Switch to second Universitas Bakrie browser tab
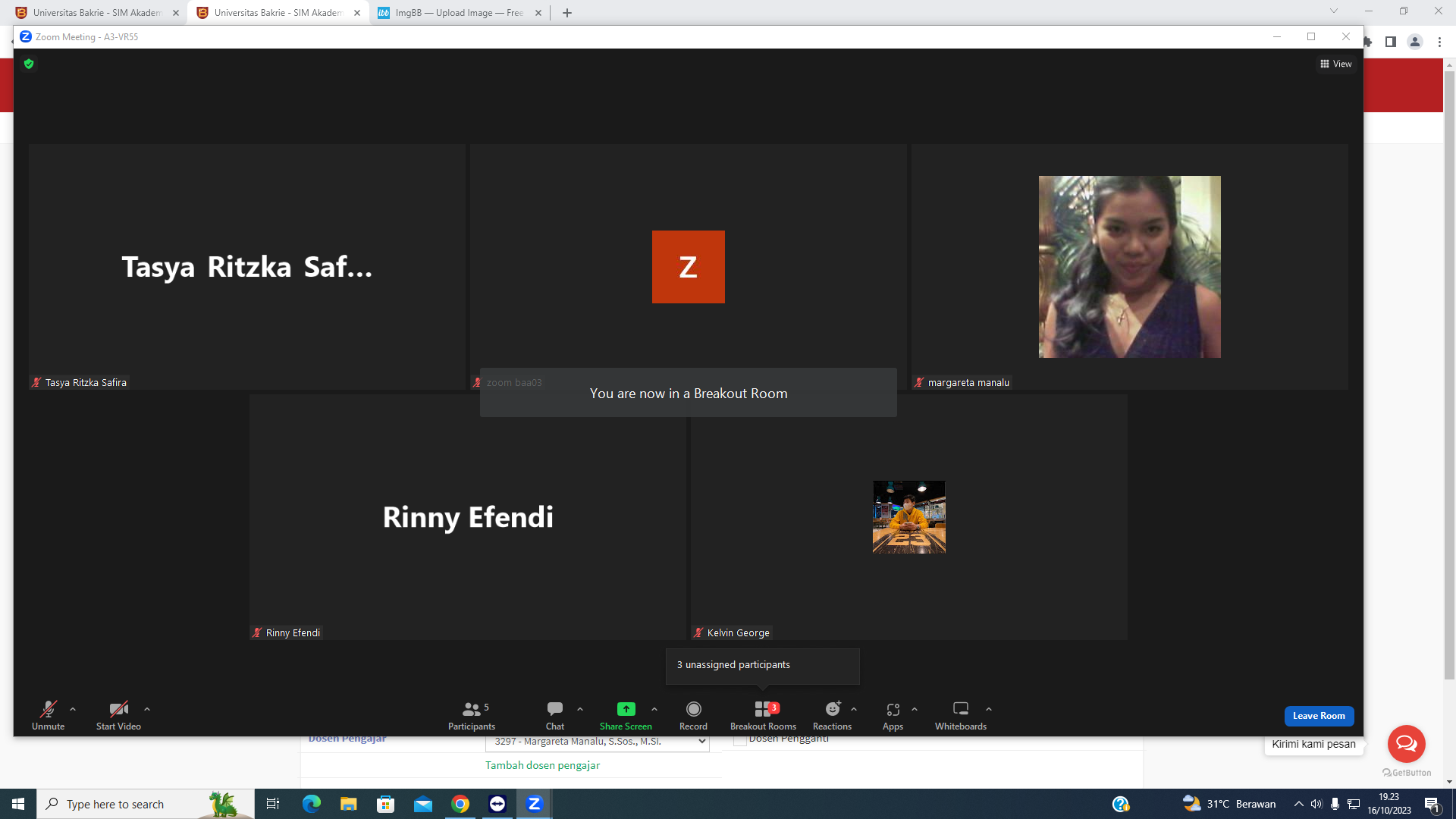The height and width of the screenshot is (819, 1456). 278,13
